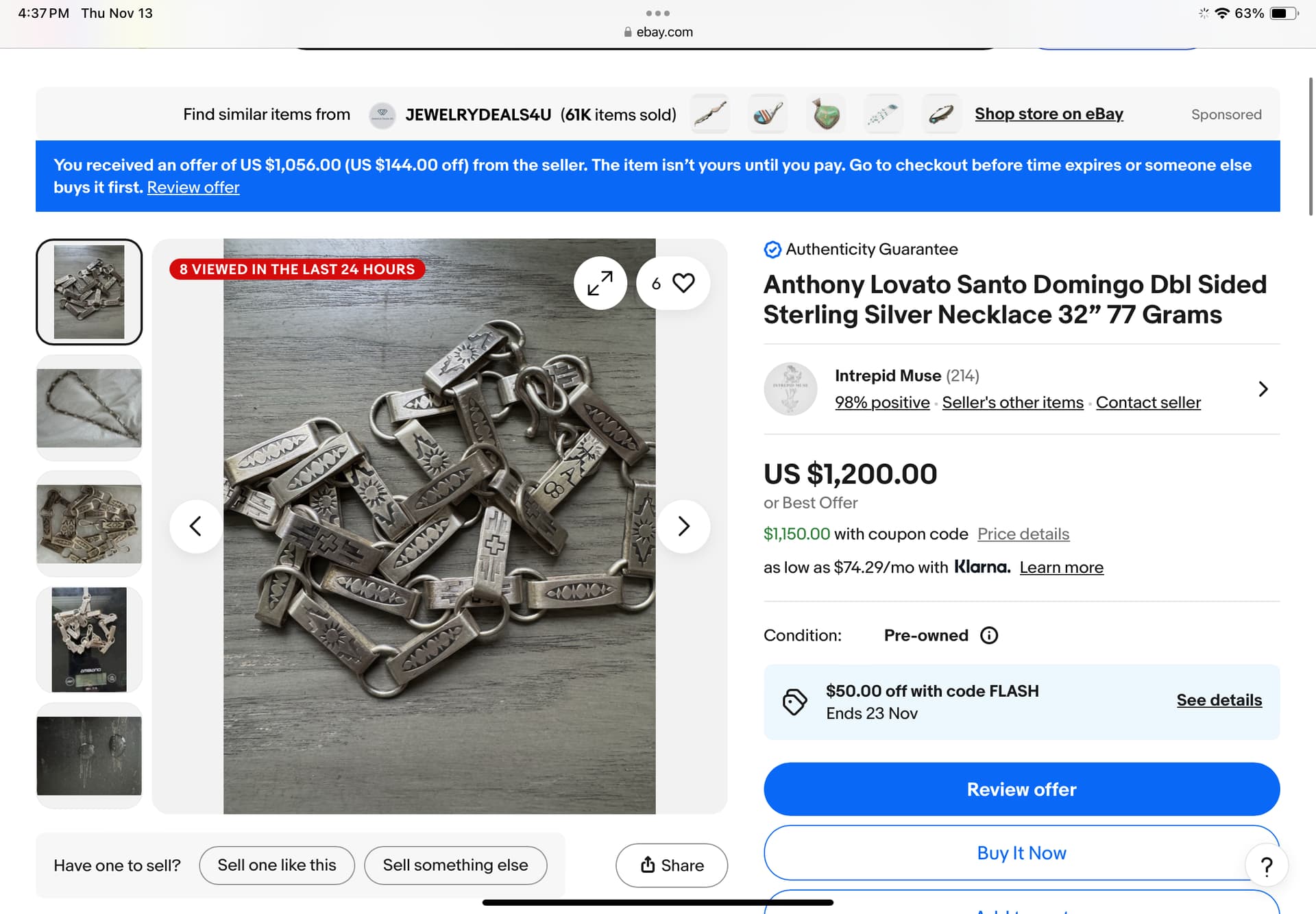Open Pre-owned condition info icon

click(x=989, y=635)
